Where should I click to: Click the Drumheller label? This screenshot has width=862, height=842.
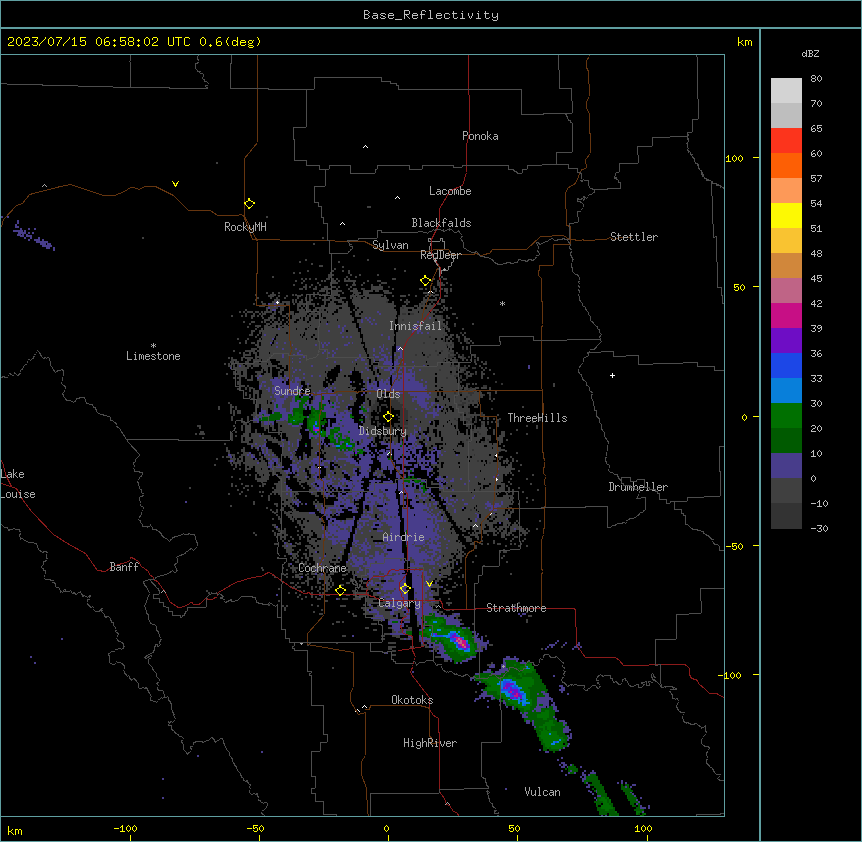pyautogui.click(x=638, y=487)
